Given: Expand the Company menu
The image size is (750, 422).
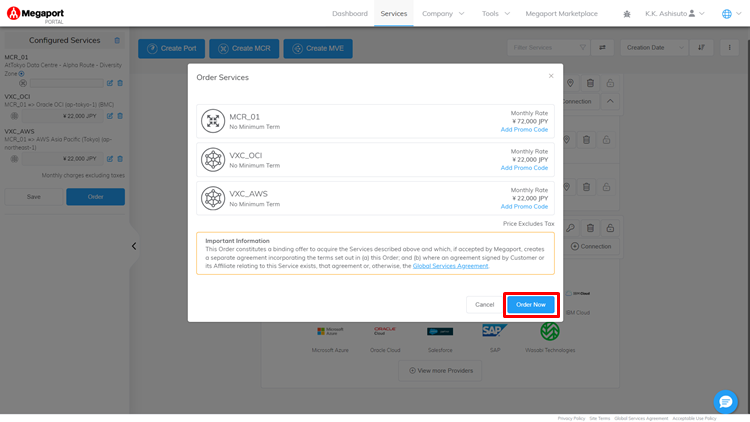Looking at the screenshot, I should click(443, 14).
